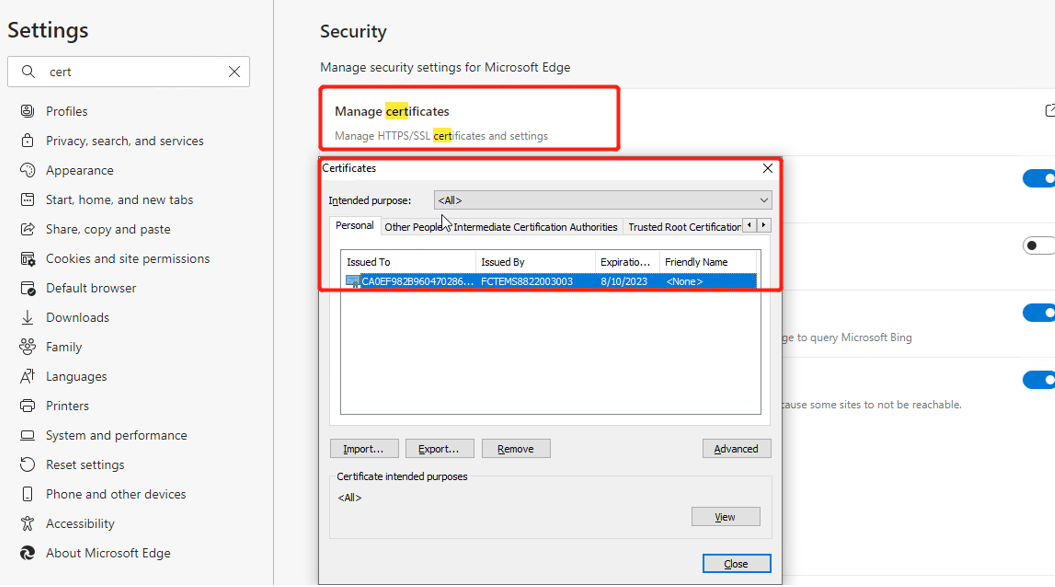Click the Import button
The width and height of the screenshot is (1055, 587).
[x=364, y=449]
